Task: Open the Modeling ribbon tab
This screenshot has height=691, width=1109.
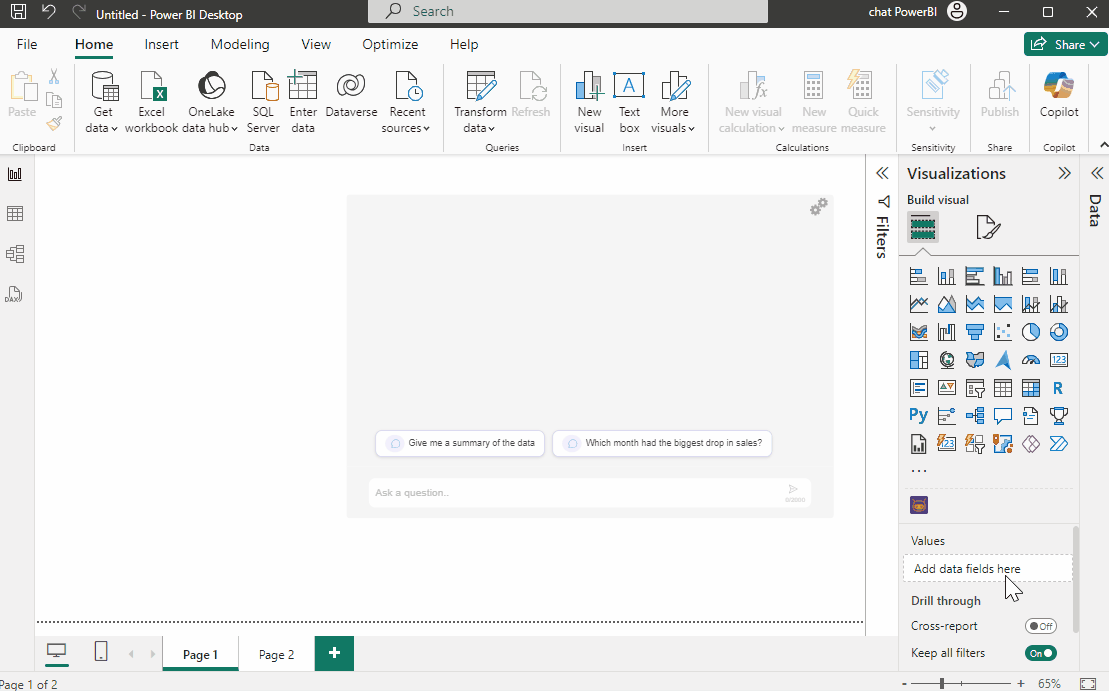Action: pyautogui.click(x=240, y=44)
